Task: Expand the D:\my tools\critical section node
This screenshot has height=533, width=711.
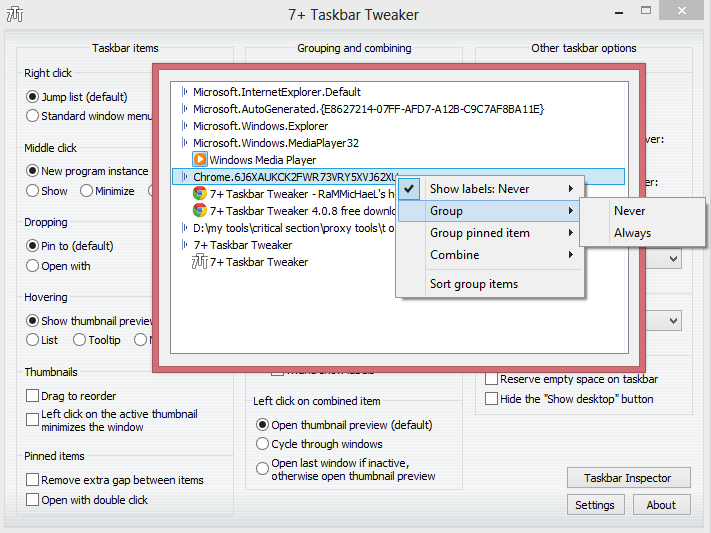Action: click(184, 228)
